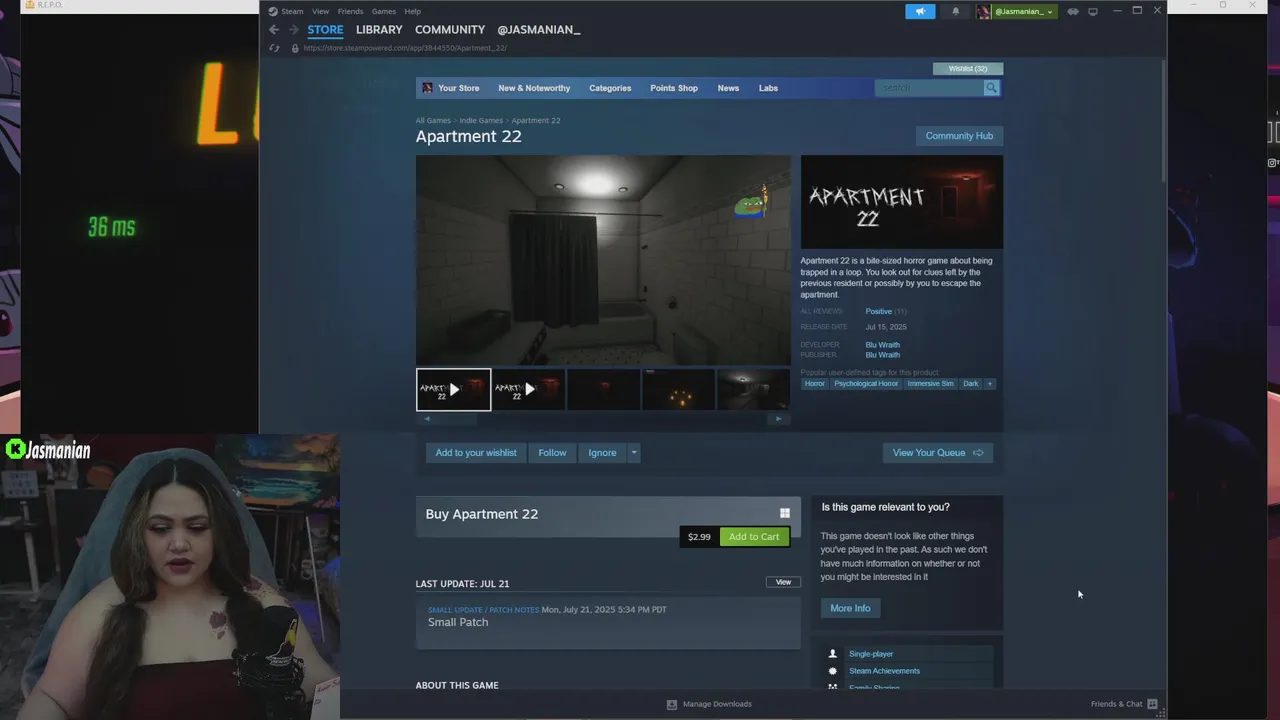Click the Wishlist (32) button
This screenshot has width=1280, height=720.
[968, 68]
